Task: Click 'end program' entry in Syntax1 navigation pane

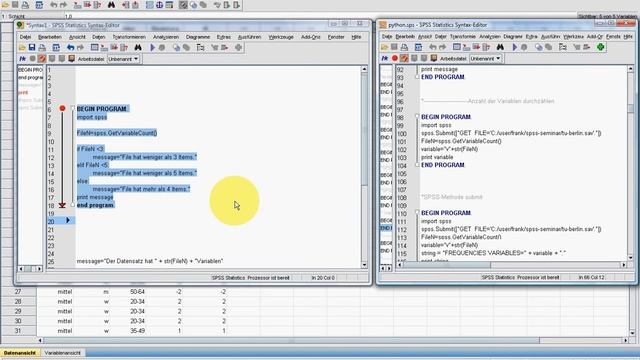Action: (x=30, y=78)
